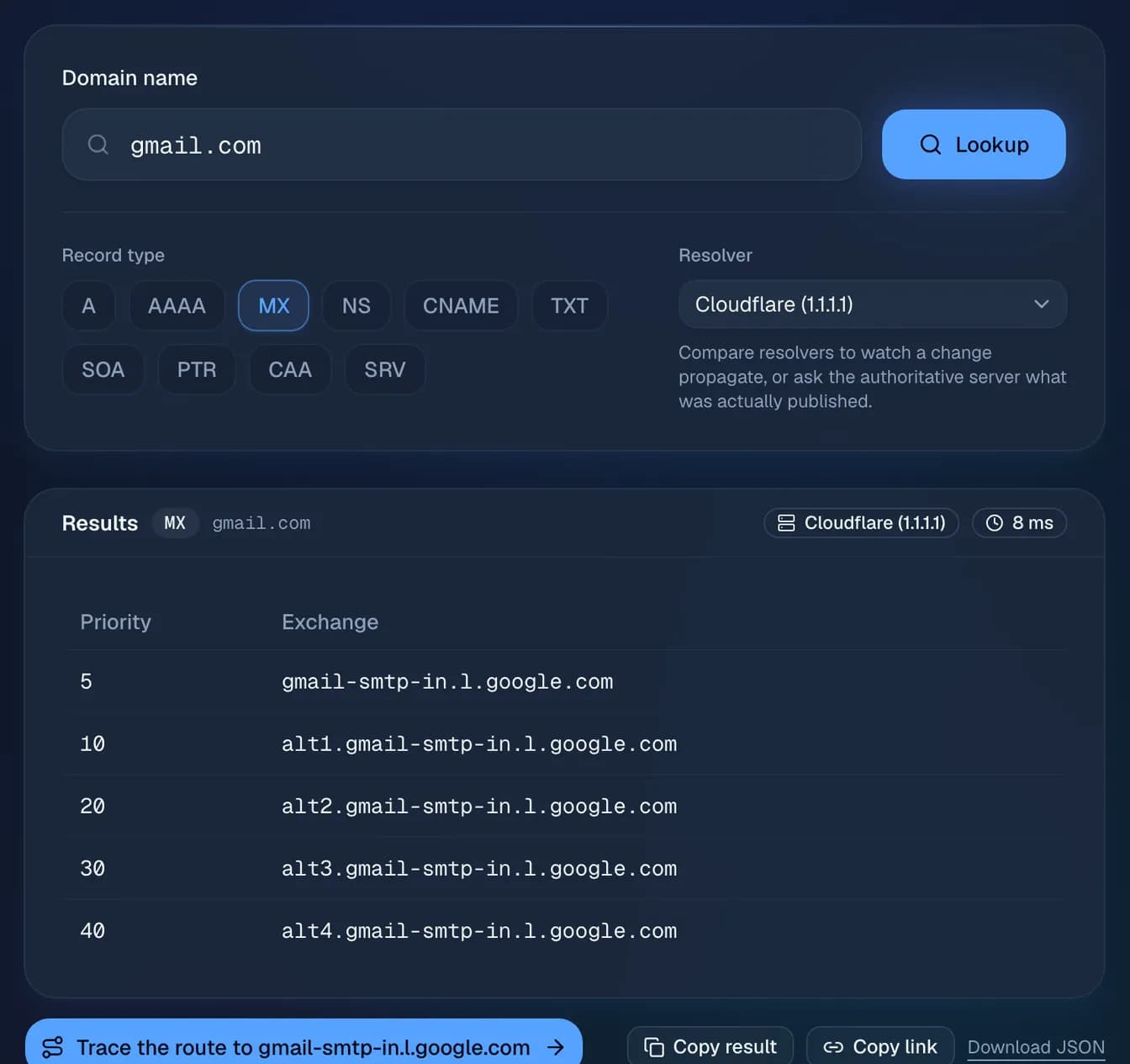Run the DNS Lookup button
Image resolution: width=1130 pixels, height=1064 pixels.
click(974, 144)
